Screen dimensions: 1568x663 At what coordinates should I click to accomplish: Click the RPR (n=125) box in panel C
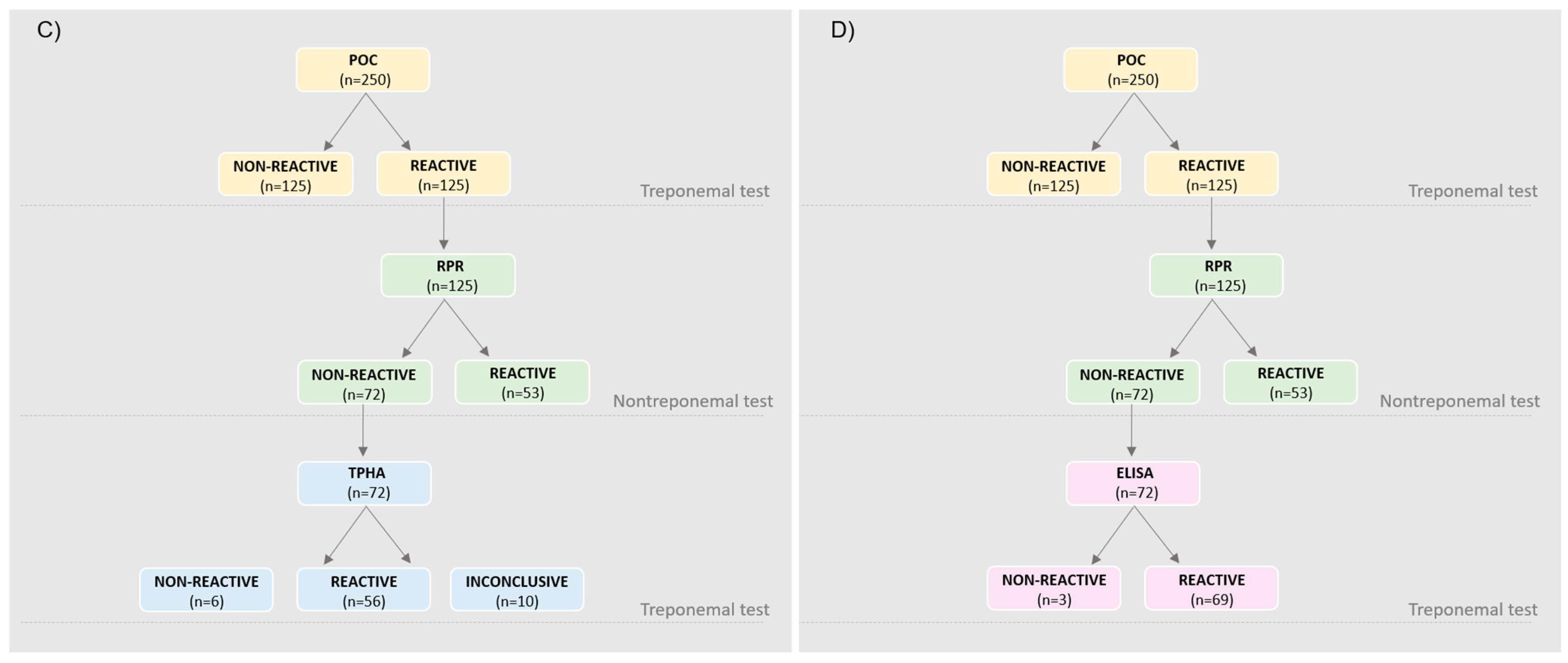(x=448, y=275)
